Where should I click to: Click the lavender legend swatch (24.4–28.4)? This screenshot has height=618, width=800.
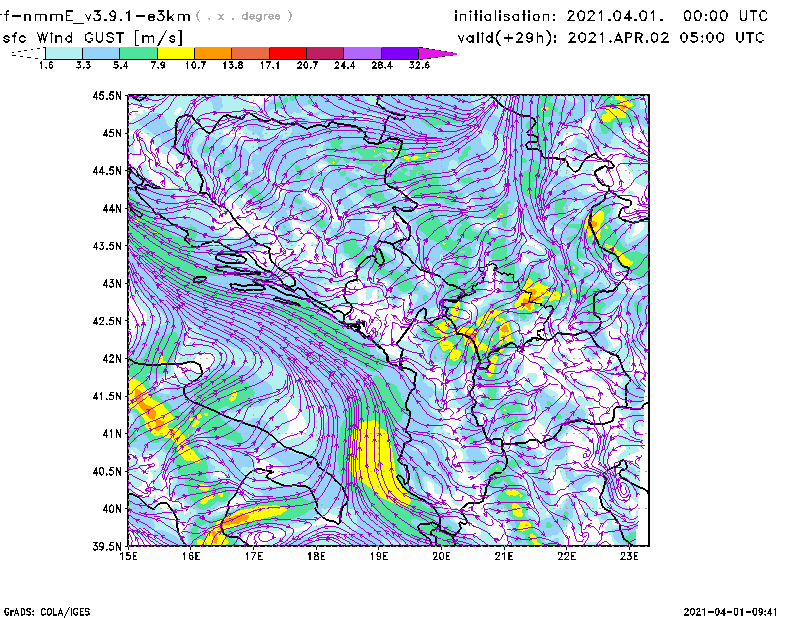(363, 53)
